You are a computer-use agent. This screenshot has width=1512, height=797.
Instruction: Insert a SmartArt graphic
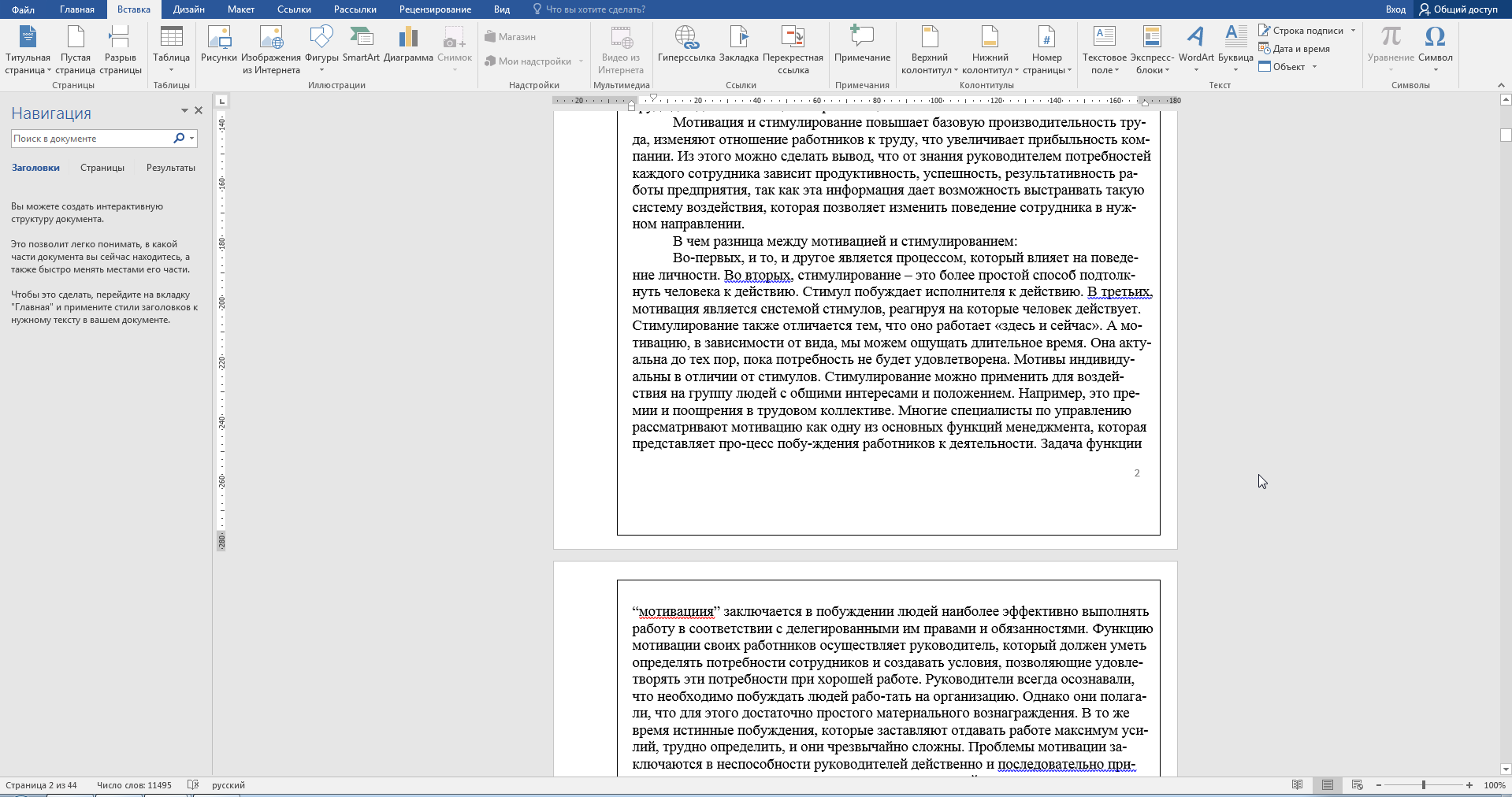[x=361, y=44]
